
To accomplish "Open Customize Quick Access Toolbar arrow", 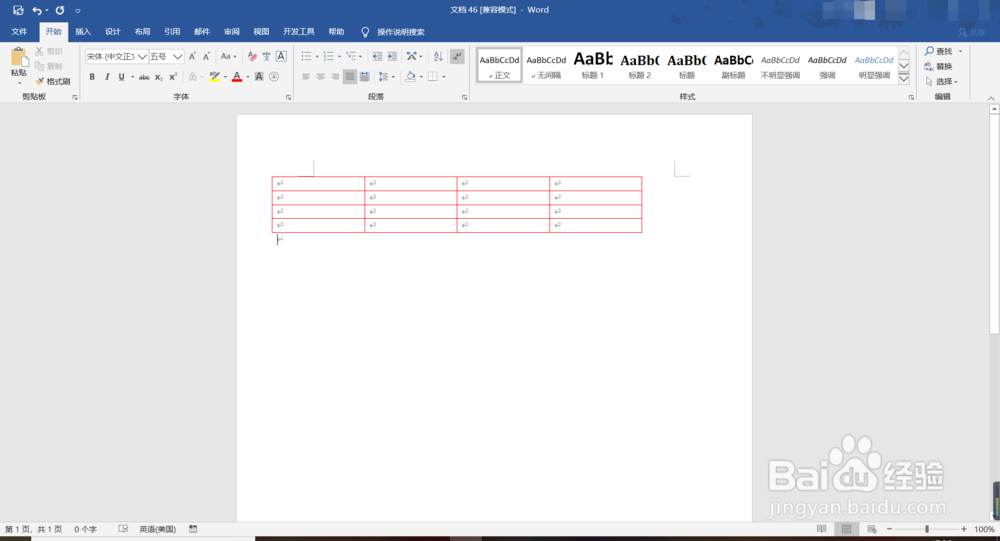I will pos(78,11).
